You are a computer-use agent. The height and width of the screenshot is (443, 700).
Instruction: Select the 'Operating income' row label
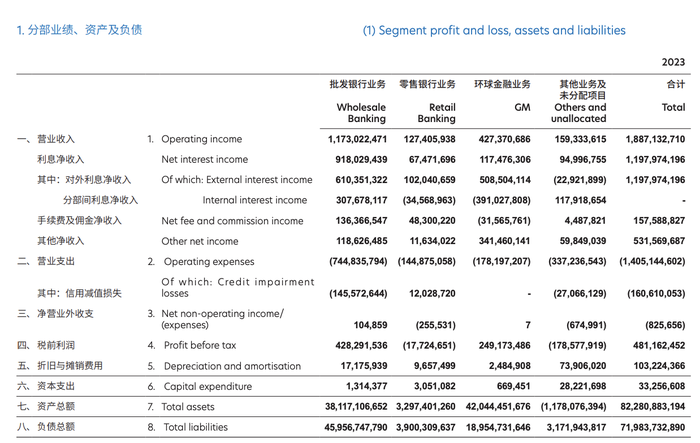point(201,139)
